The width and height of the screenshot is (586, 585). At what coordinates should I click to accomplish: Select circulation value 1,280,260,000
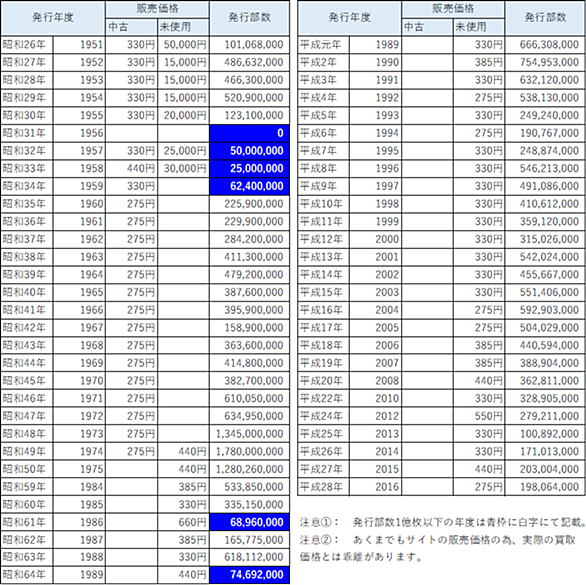point(249,469)
